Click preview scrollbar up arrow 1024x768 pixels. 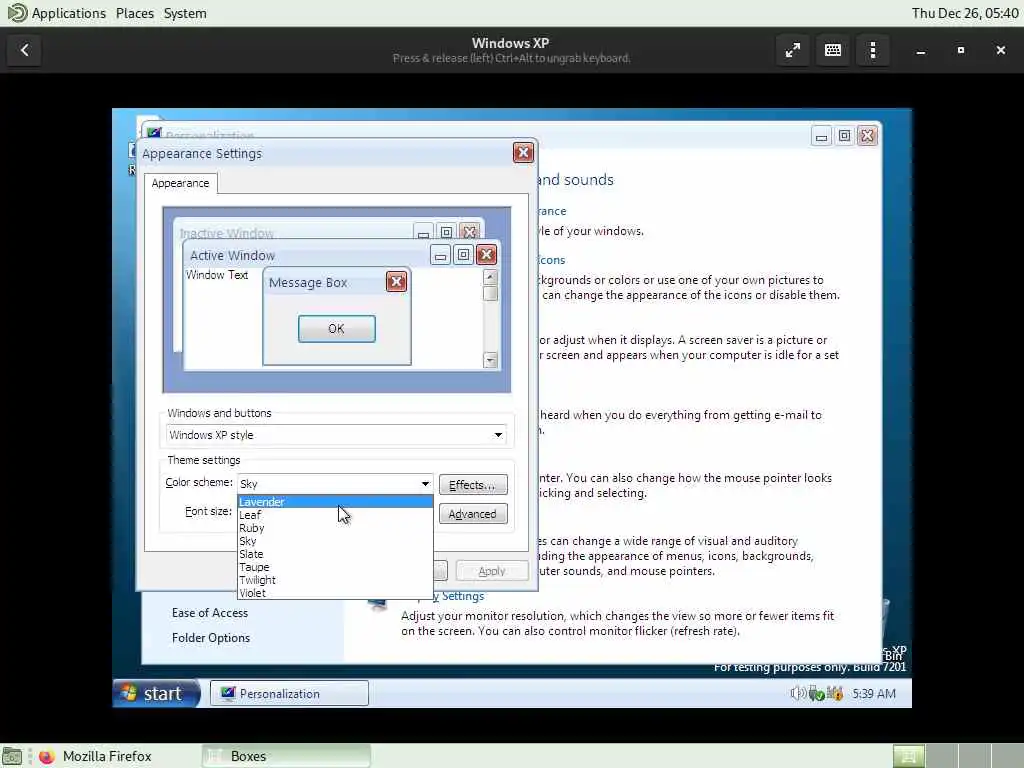(x=490, y=277)
